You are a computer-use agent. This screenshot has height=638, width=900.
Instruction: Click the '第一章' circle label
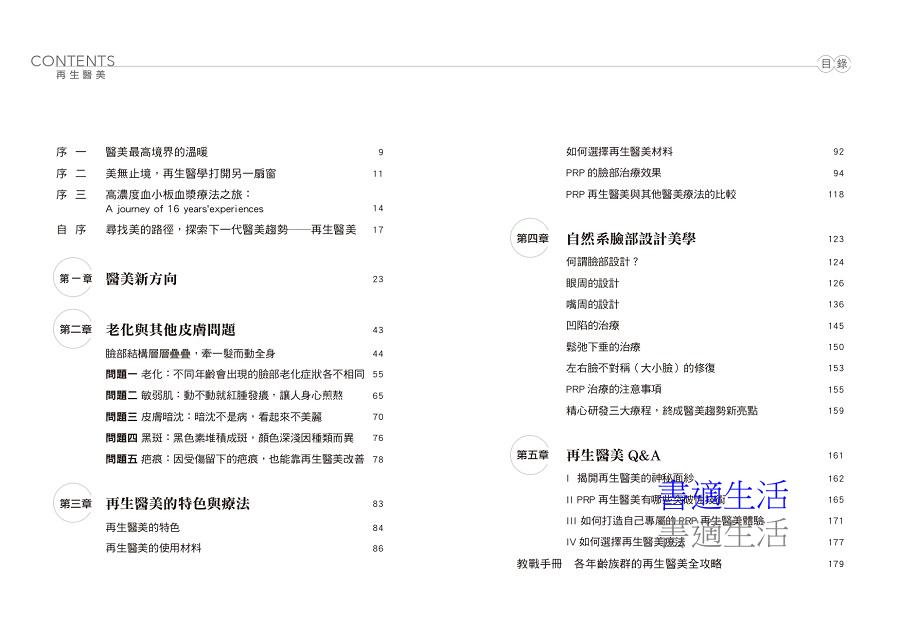(x=73, y=278)
